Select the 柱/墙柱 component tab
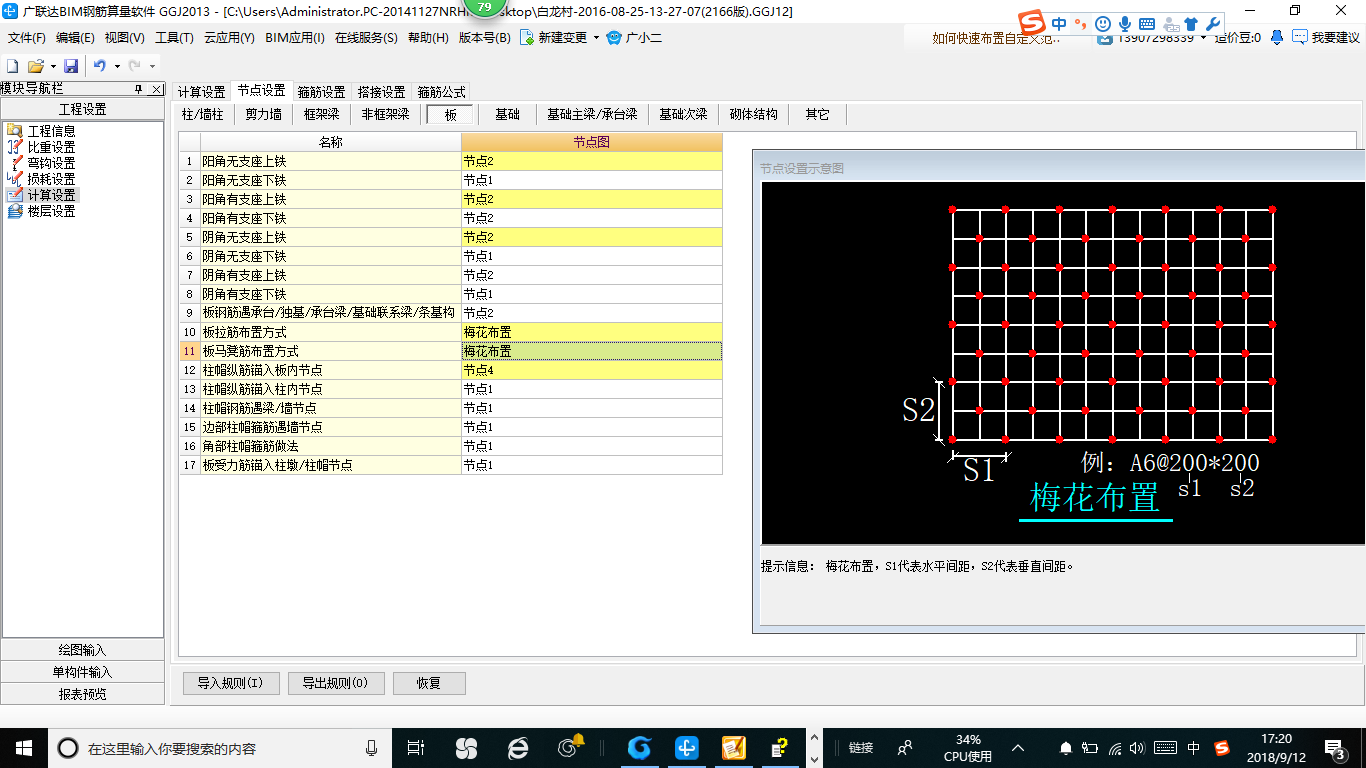Image resolution: width=1366 pixels, height=768 pixels. (203, 114)
